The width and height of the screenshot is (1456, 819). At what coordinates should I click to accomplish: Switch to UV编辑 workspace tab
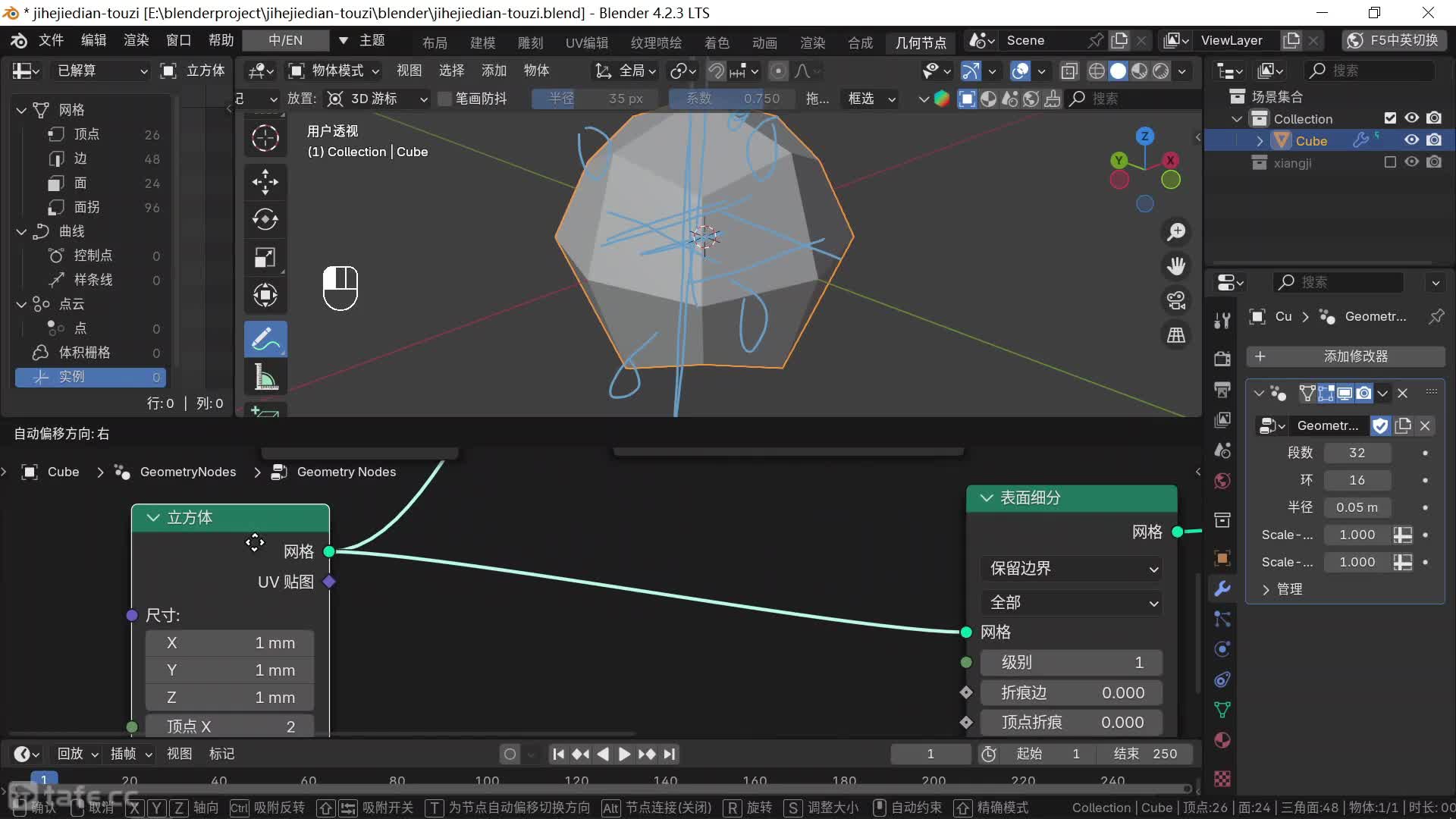[x=586, y=42]
